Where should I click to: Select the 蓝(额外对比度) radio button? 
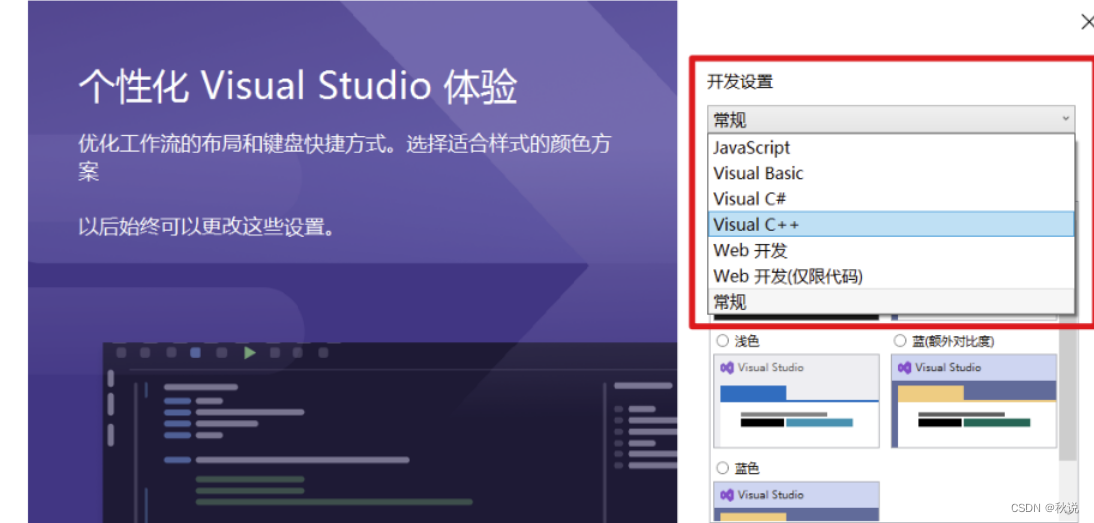tap(899, 341)
